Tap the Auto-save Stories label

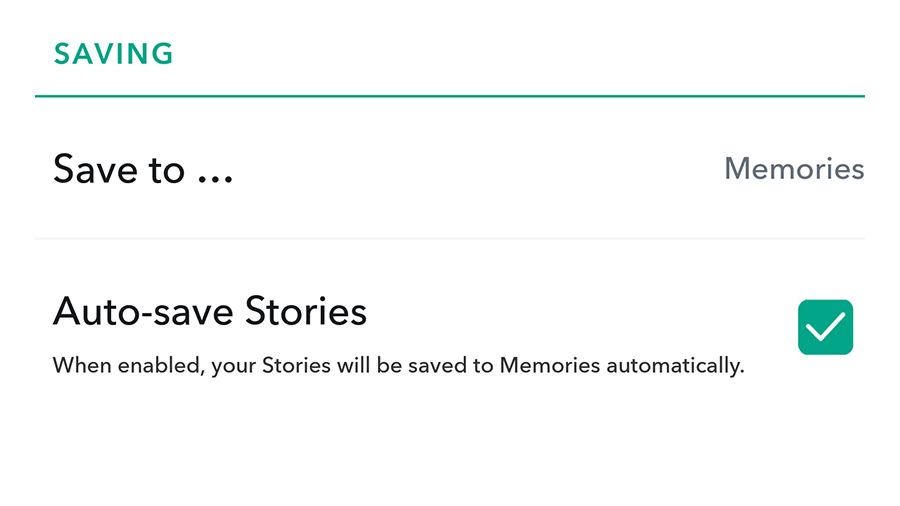click(210, 312)
